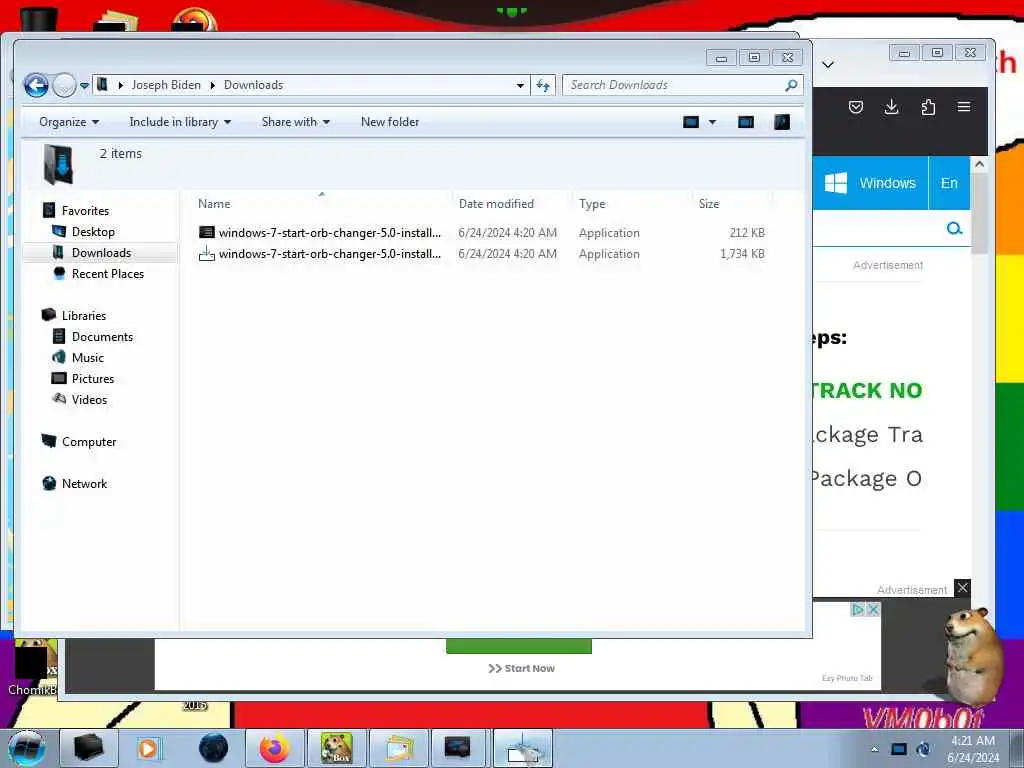Click the Firefox extensions puzzle icon

tap(928, 107)
